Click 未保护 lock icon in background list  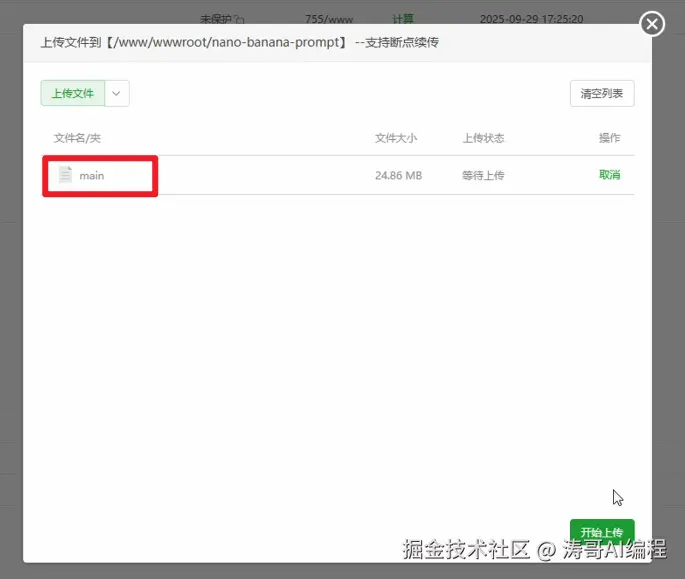239,19
